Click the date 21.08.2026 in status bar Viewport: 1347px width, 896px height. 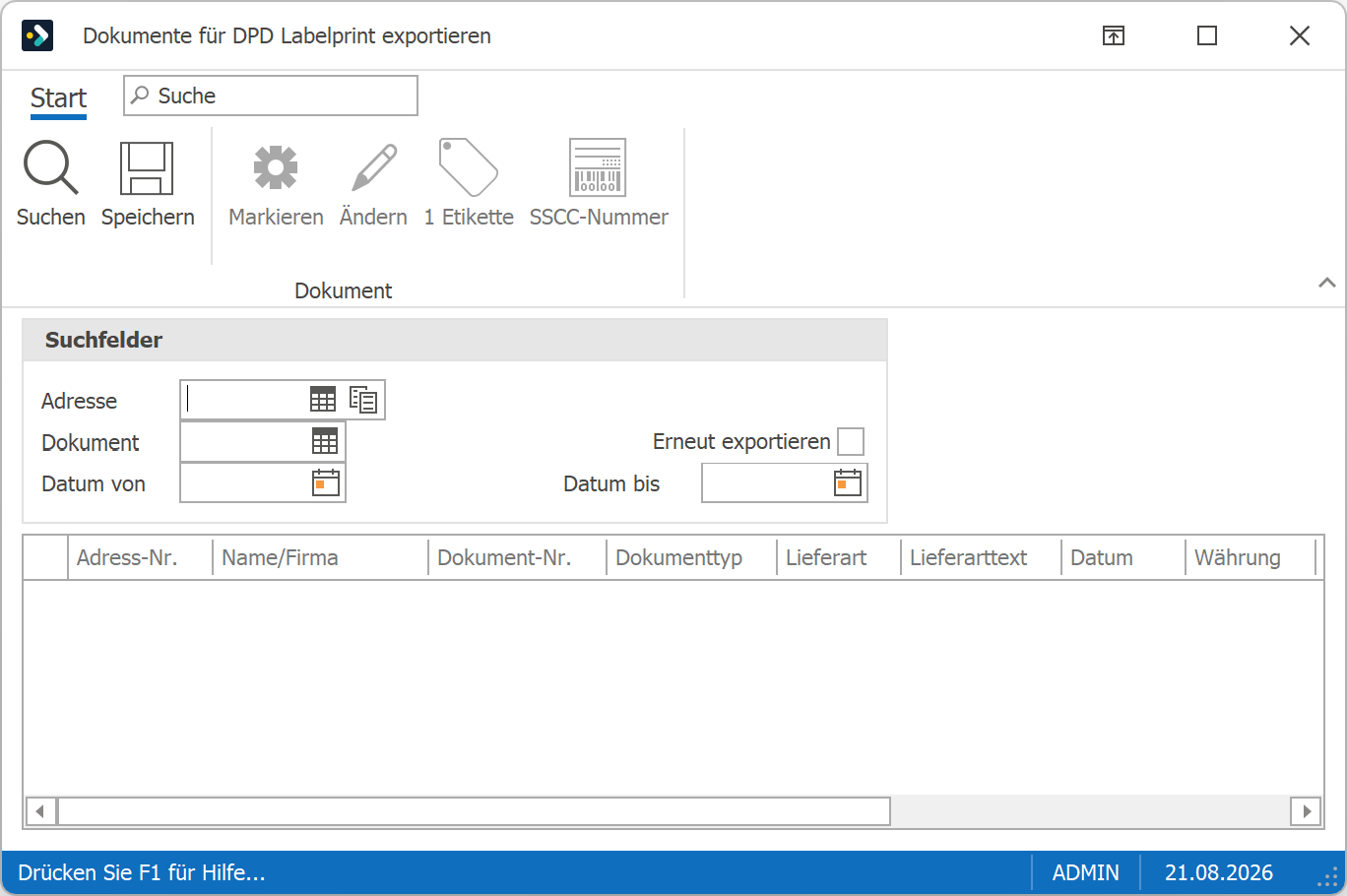point(1219,873)
